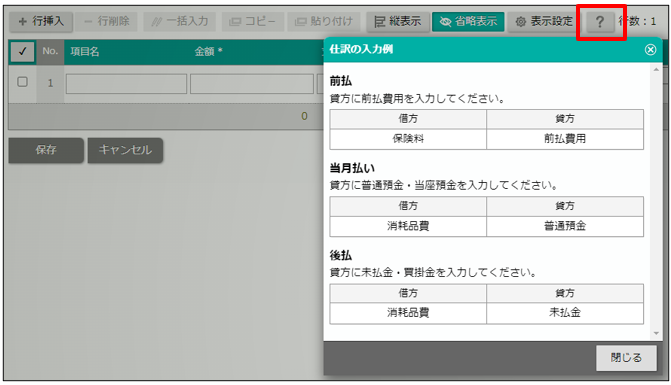671x385 pixels.
Task: Click the 保険料 table cell
Action: point(408,139)
